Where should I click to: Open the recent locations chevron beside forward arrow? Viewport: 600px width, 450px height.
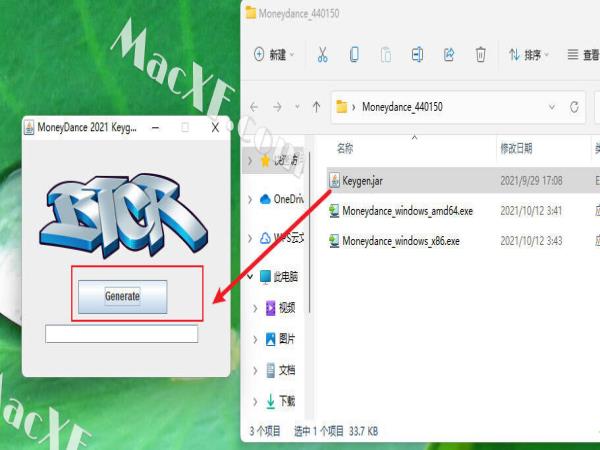(297, 107)
